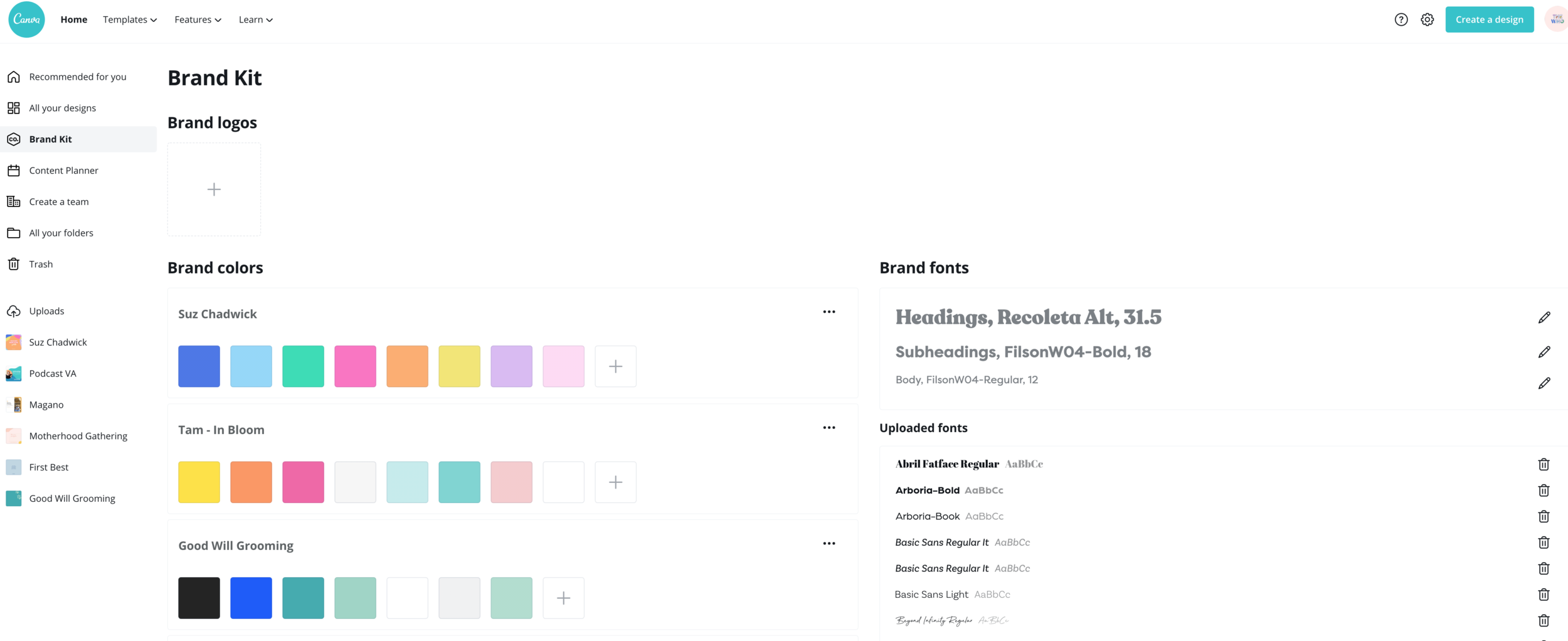Open All your folders
The width and height of the screenshot is (1568, 641).
pyautogui.click(x=78, y=233)
